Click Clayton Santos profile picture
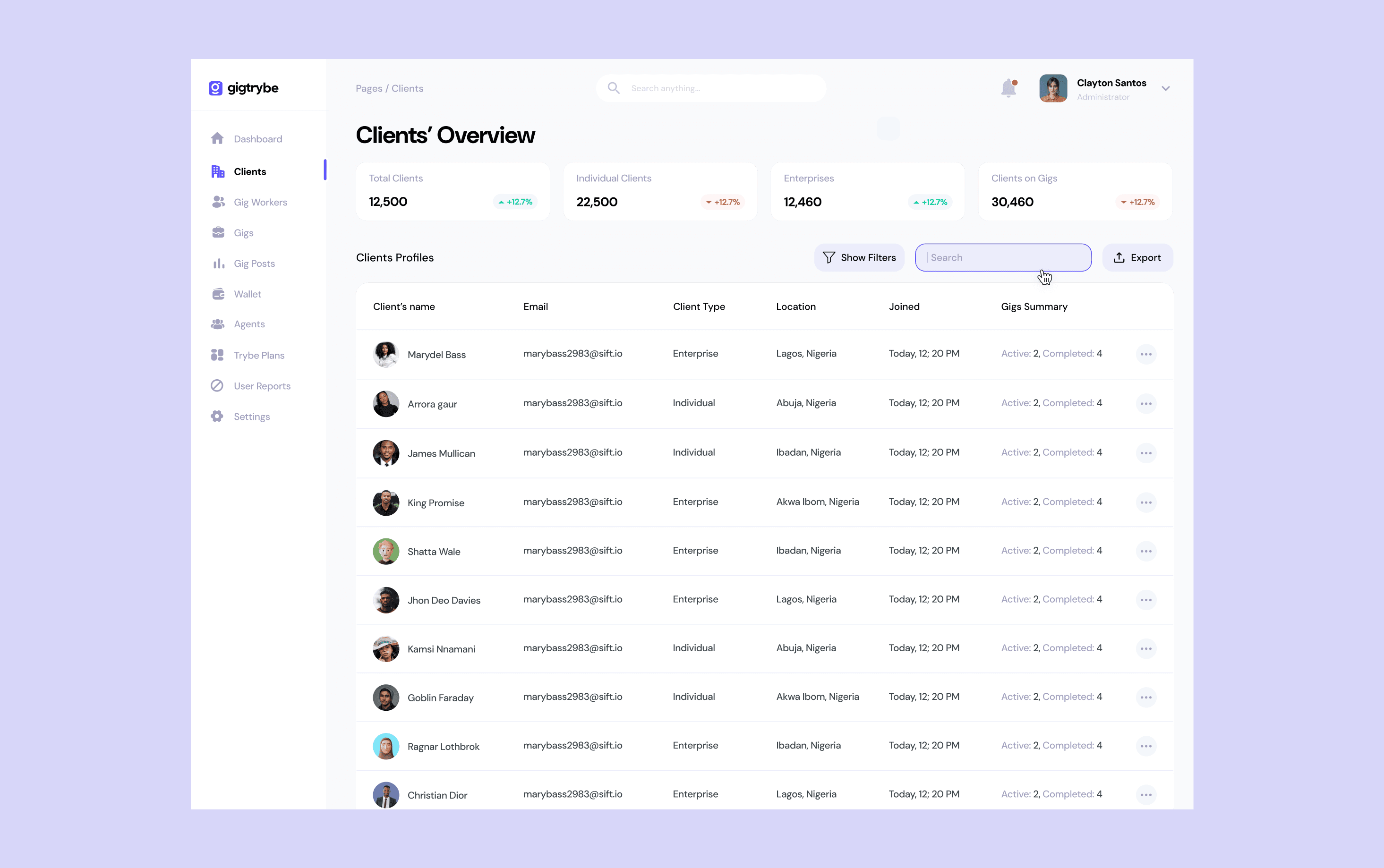Image resolution: width=1384 pixels, height=868 pixels. (x=1053, y=88)
